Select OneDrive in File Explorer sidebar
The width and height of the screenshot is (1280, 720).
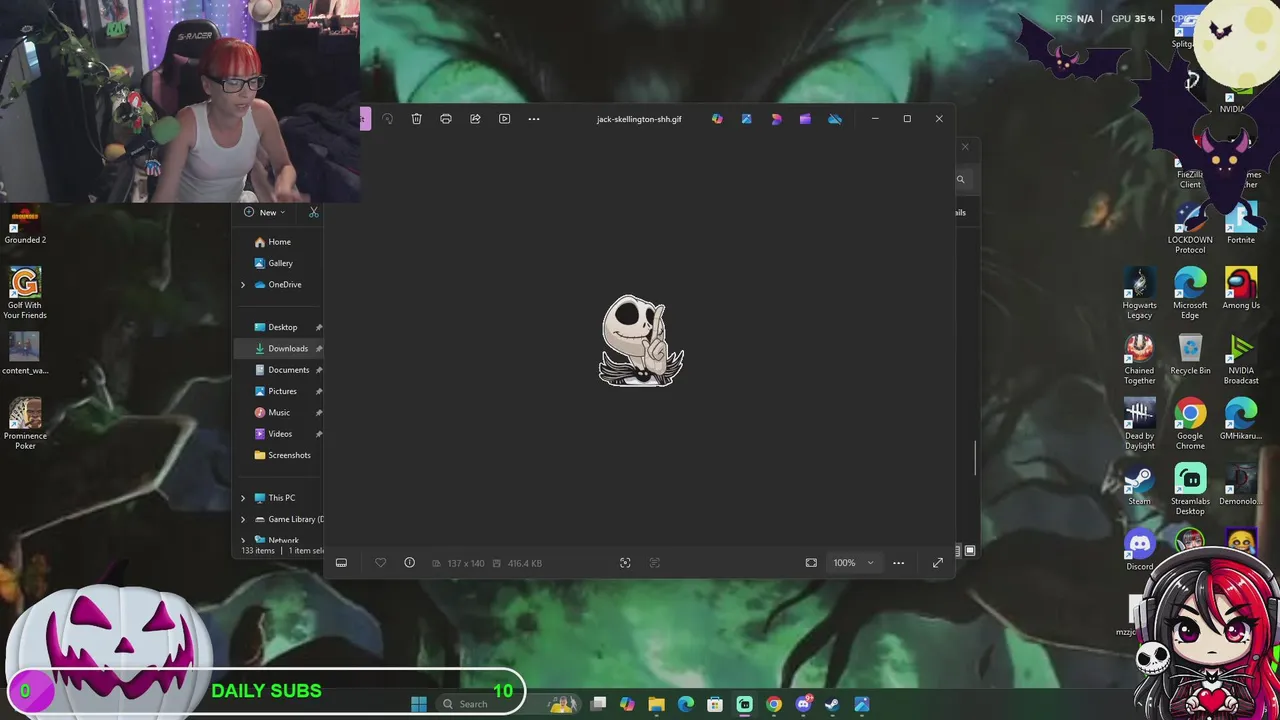point(285,285)
